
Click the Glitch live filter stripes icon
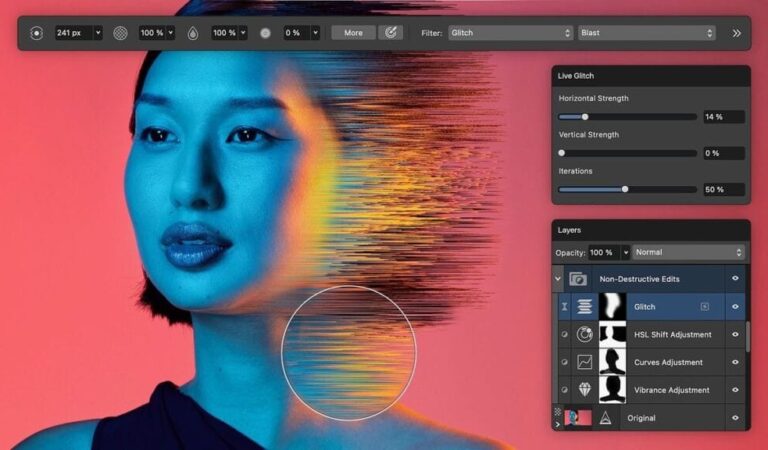(x=584, y=307)
